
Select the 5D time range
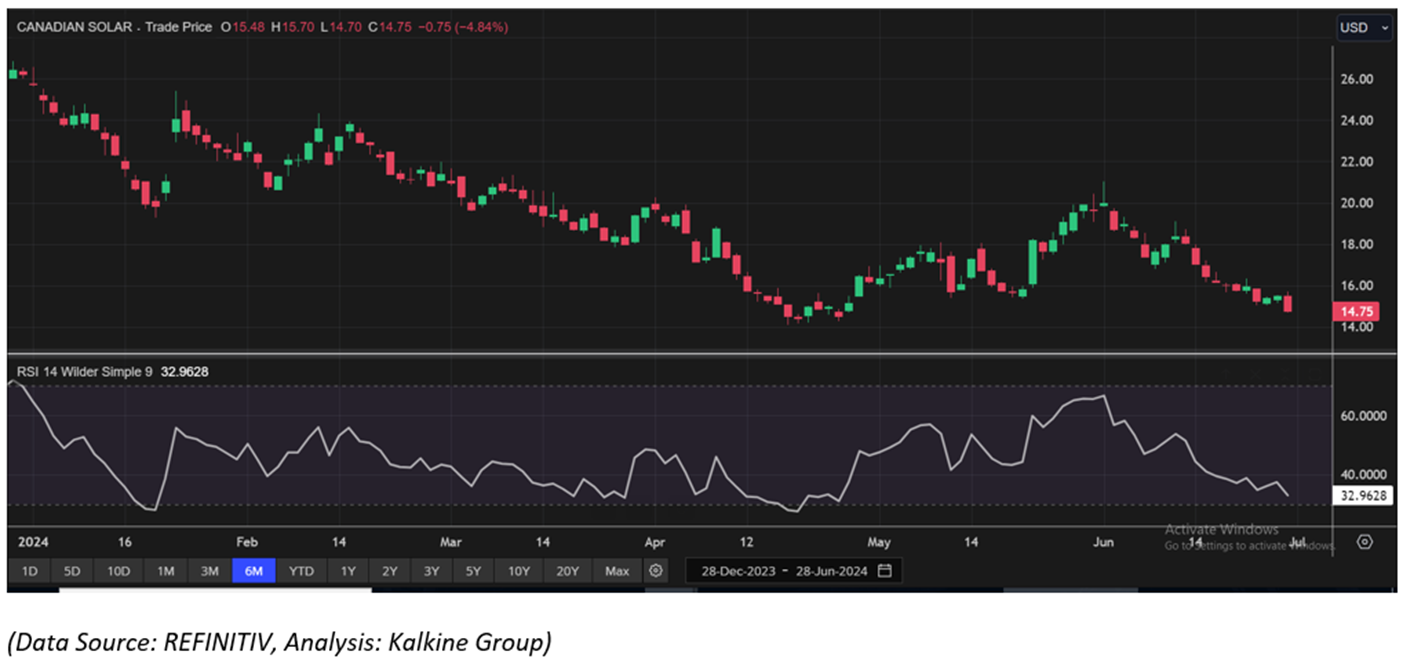coord(72,571)
